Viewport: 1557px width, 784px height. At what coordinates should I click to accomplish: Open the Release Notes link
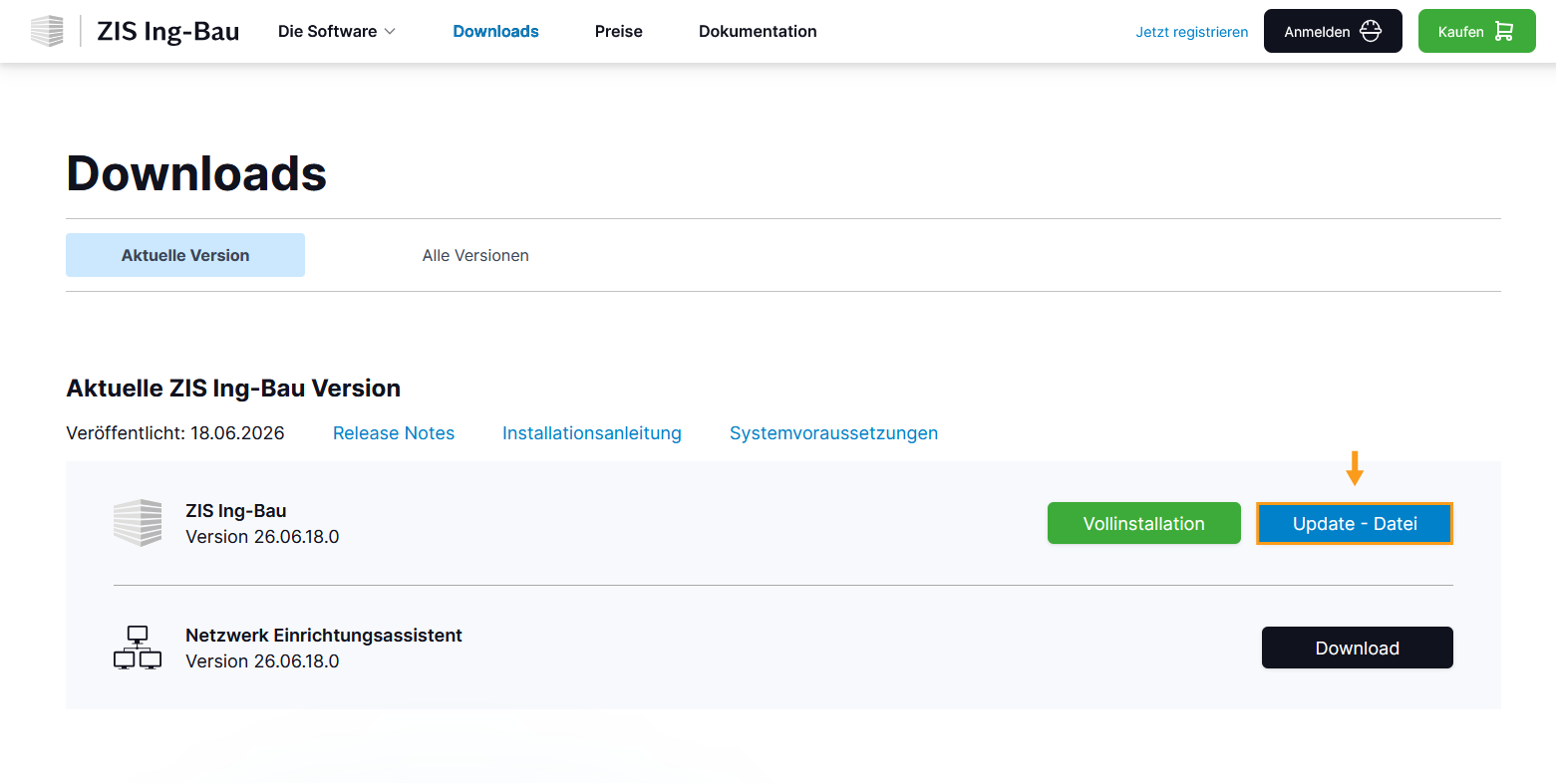click(394, 433)
